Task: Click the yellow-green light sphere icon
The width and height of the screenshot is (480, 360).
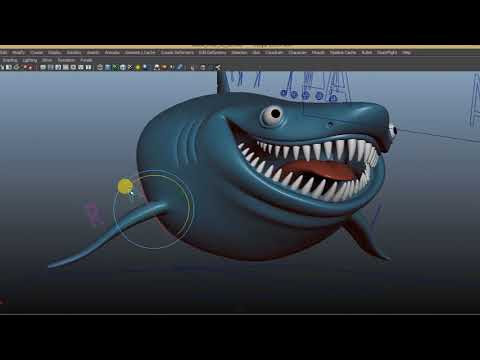Action: click(138, 68)
